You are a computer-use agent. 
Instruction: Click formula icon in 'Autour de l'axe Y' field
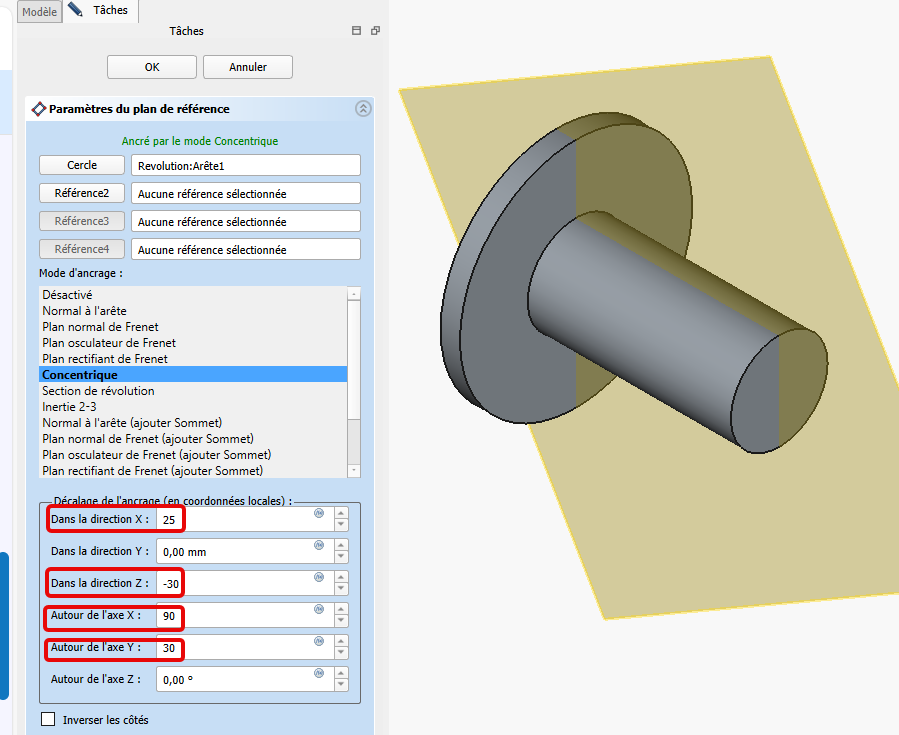tap(319, 642)
